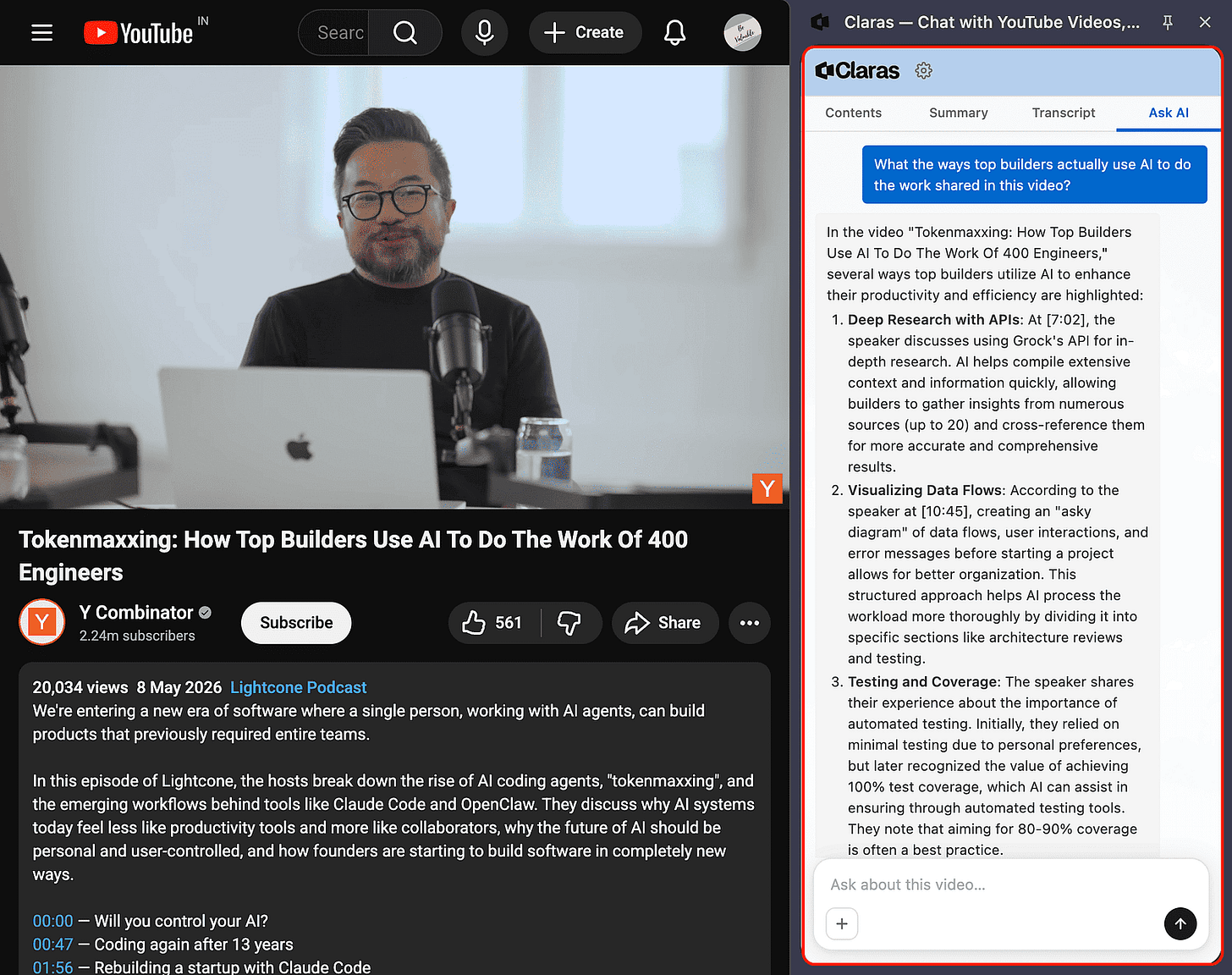Share the video
Viewport: 1232px width, 975px height.
tap(665, 623)
